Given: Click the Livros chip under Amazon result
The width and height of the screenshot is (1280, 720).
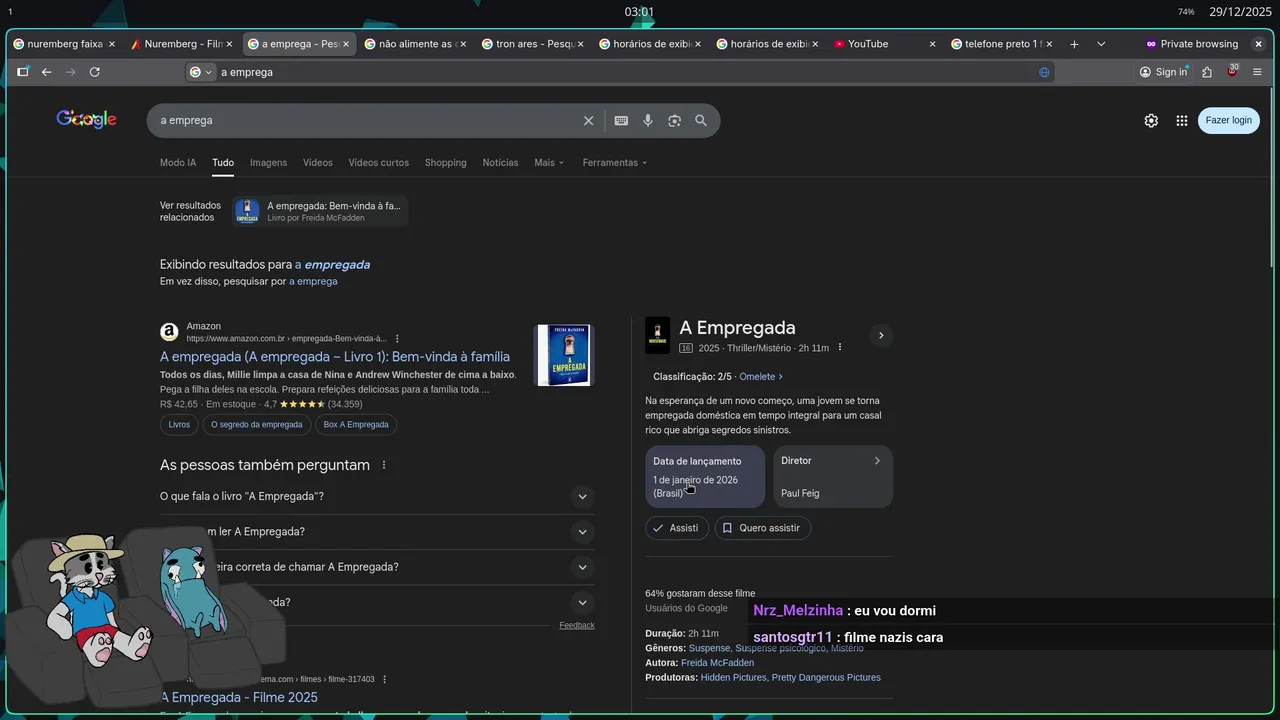Looking at the screenshot, I should coord(179,425).
